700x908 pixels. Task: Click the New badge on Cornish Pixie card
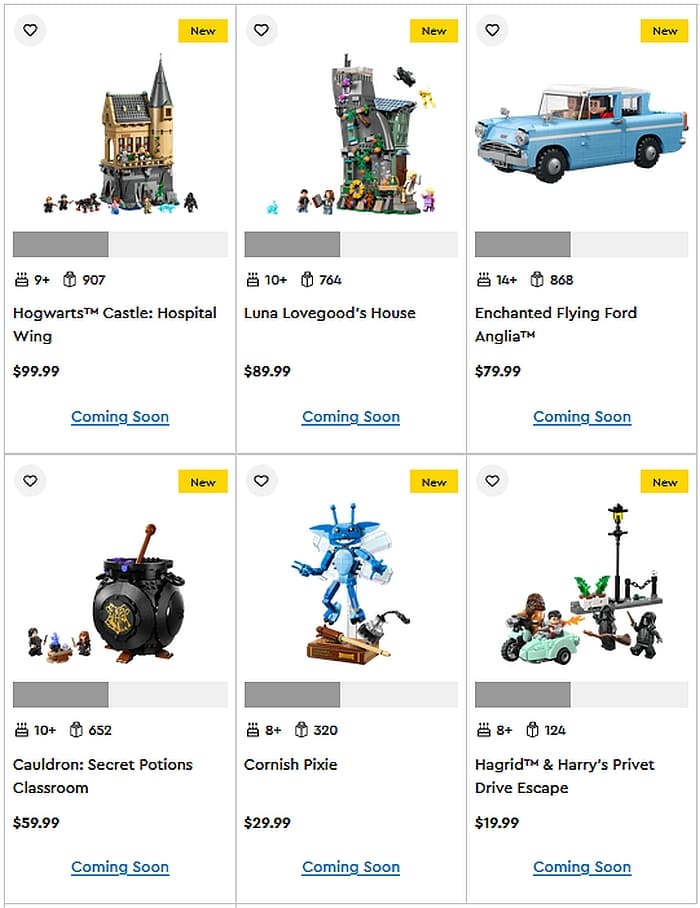[x=434, y=482]
